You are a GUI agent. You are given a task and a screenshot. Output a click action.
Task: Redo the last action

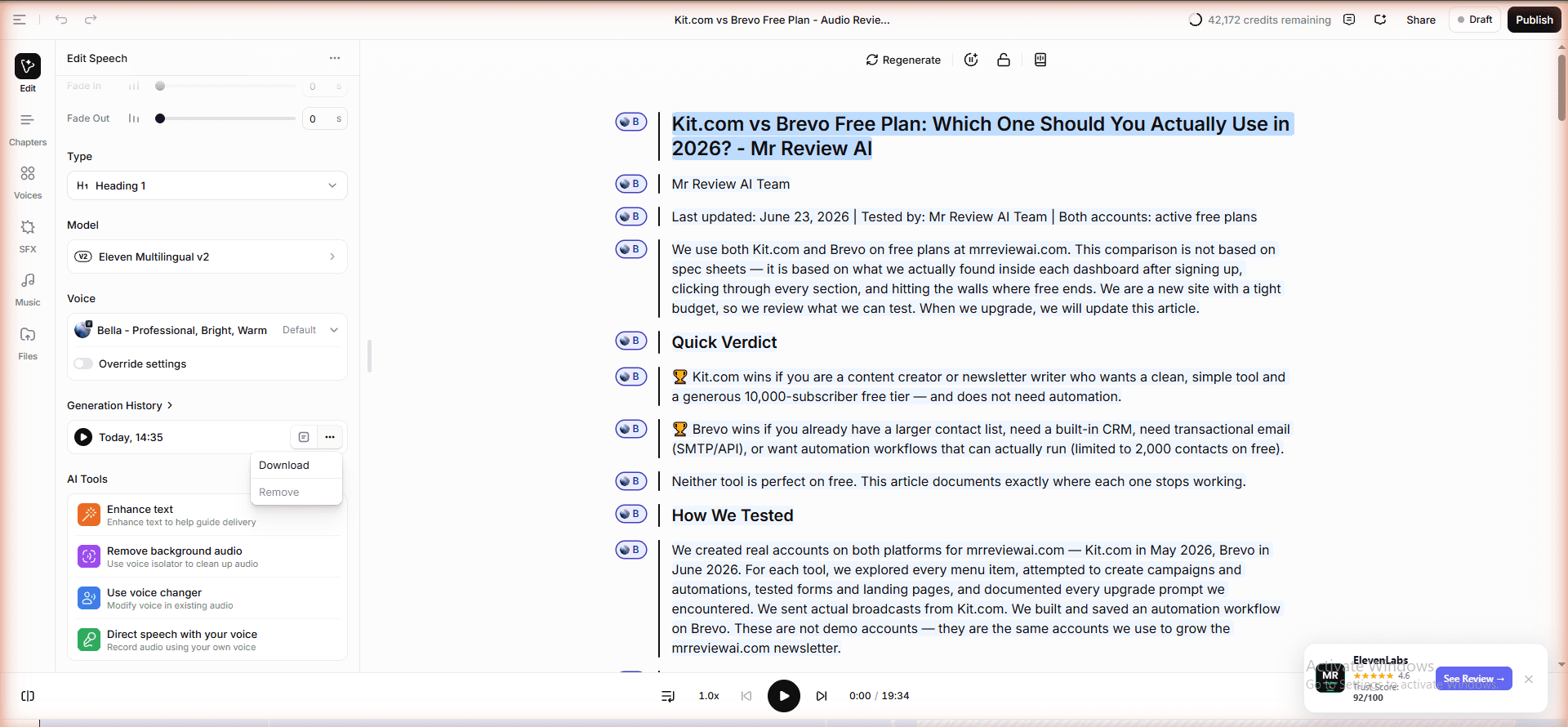[x=91, y=20]
